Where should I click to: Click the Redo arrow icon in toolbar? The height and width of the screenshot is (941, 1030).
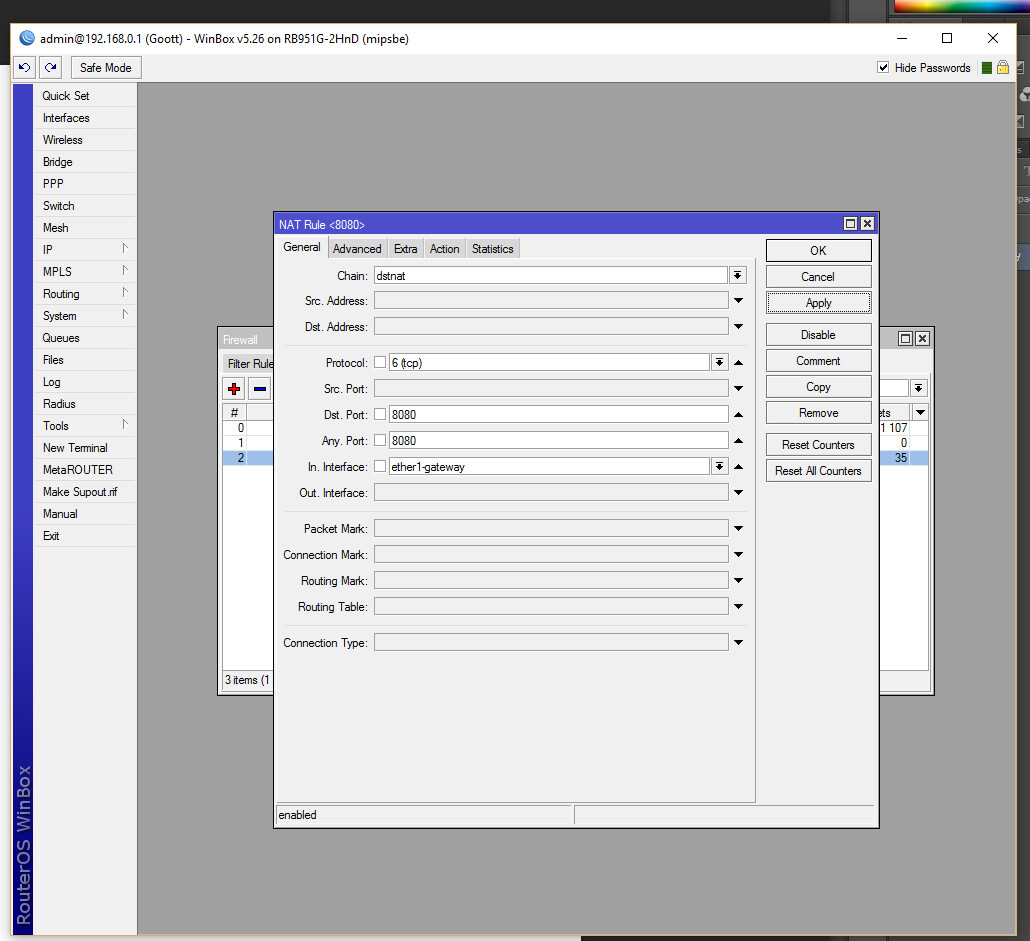coord(51,68)
